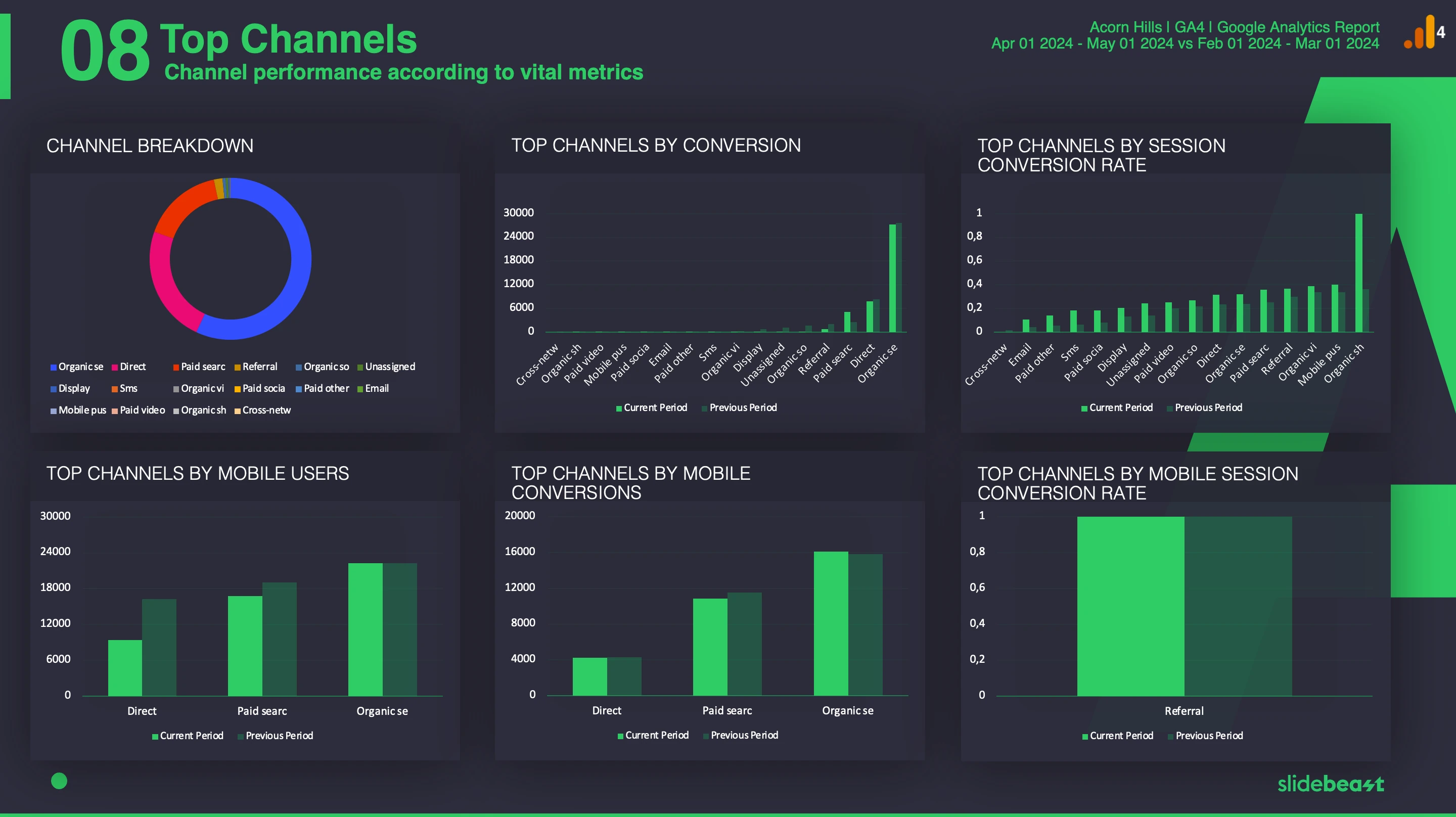1456x817 pixels.
Task: Click the Channel performance according to vital metrics subtitle
Action: coord(403,72)
